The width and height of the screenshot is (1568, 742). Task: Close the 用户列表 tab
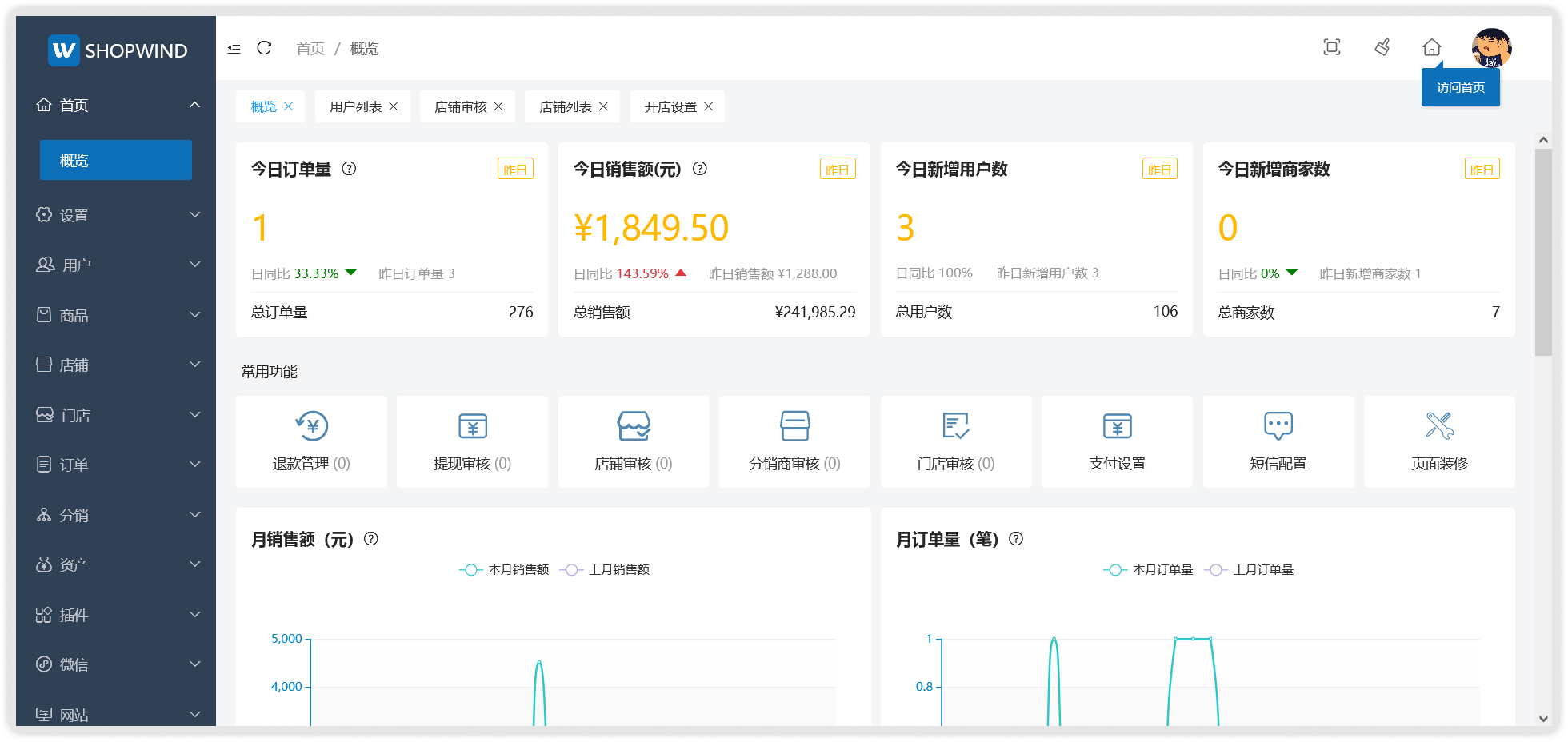point(394,106)
